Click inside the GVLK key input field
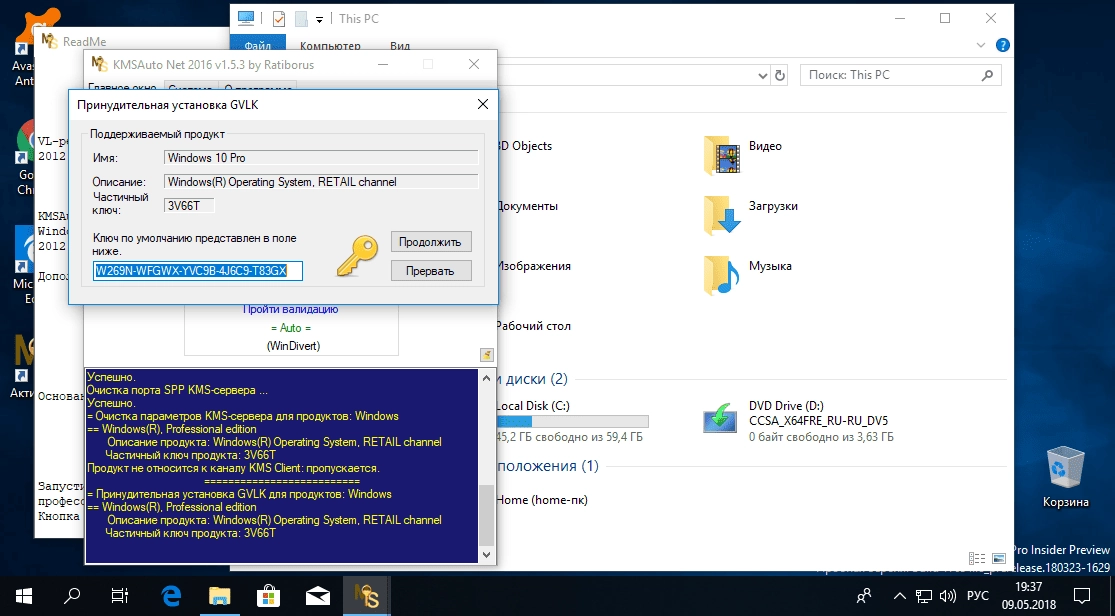This screenshot has width=1115, height=616. [x=198, y=270]
